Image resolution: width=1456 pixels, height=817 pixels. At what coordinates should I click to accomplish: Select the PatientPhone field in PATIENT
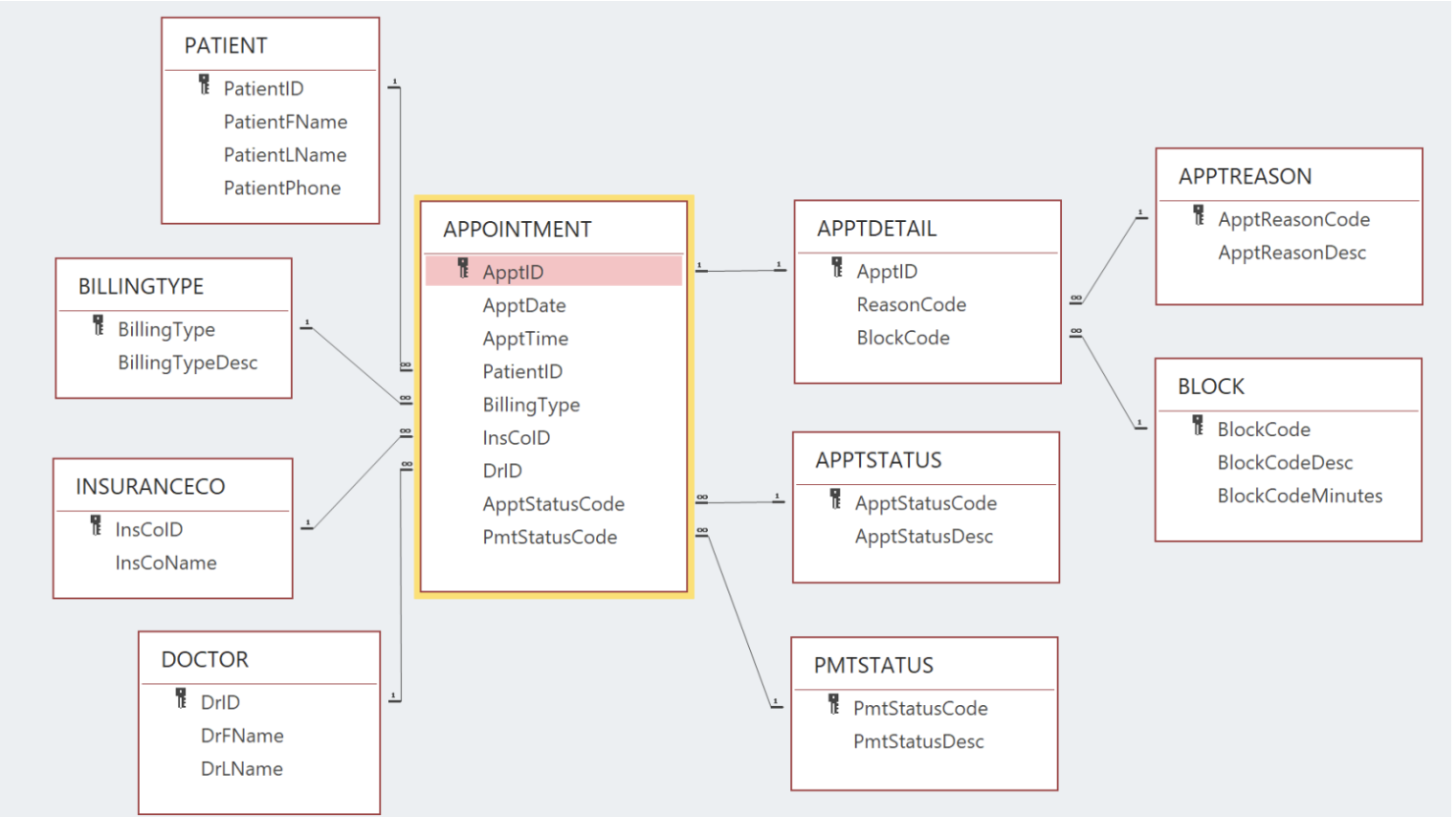(283, 188)
